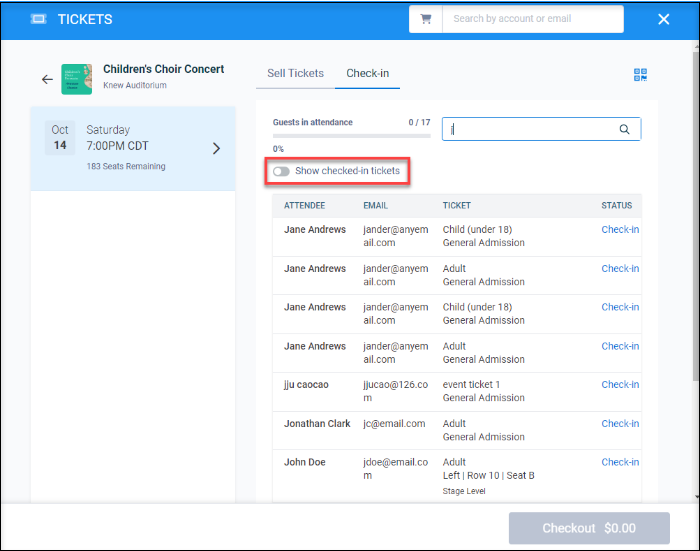Click the guests in attendance progress bar
700x551 pixels.
coord(351,136)
